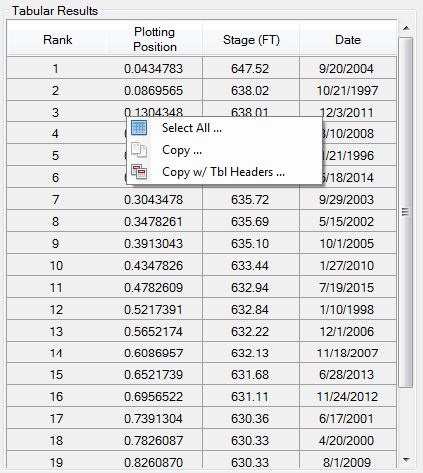Select date cell 7/19/2015

348,287
